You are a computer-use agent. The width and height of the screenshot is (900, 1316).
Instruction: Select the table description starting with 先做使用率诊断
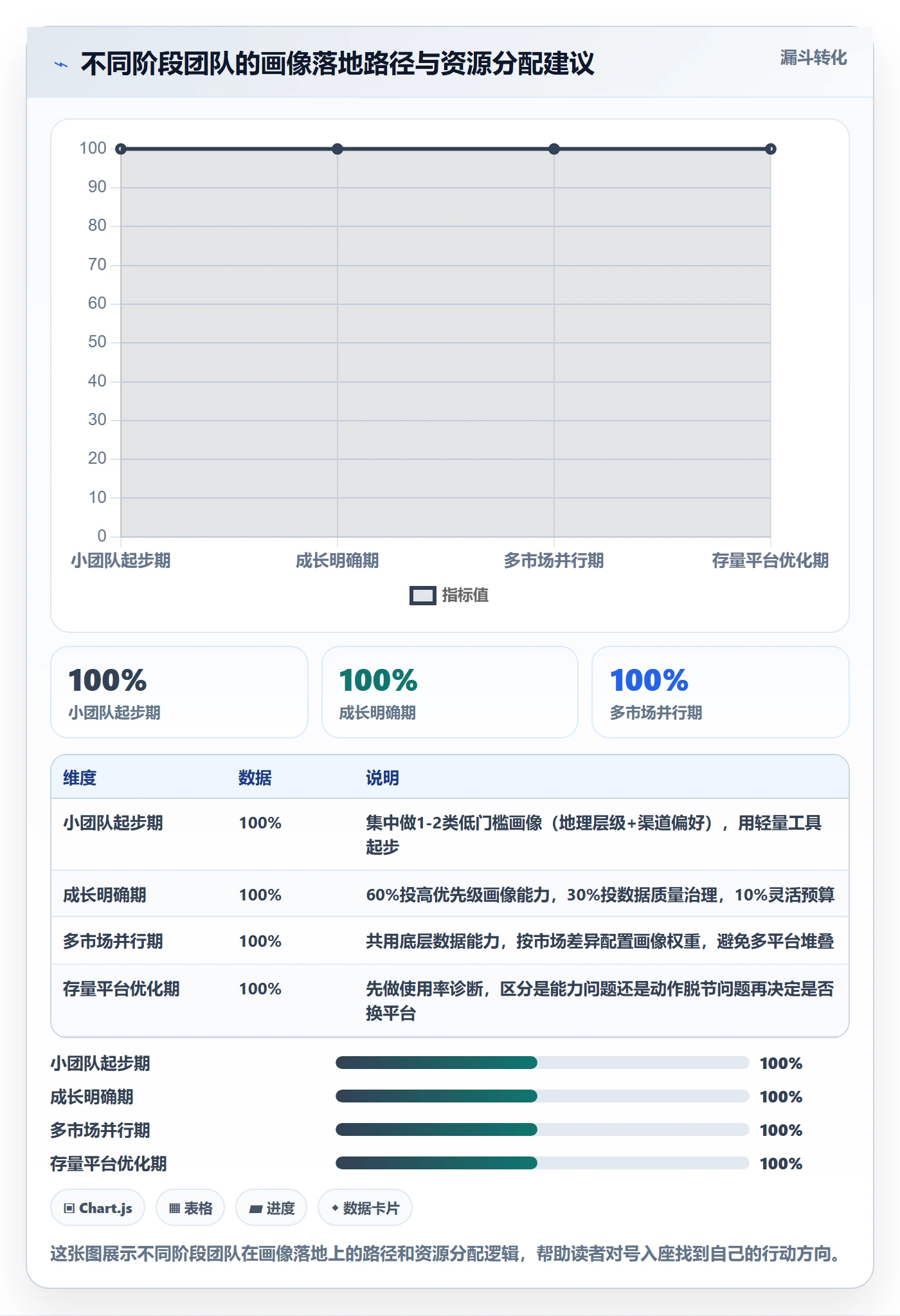(x=600, y=1001)
